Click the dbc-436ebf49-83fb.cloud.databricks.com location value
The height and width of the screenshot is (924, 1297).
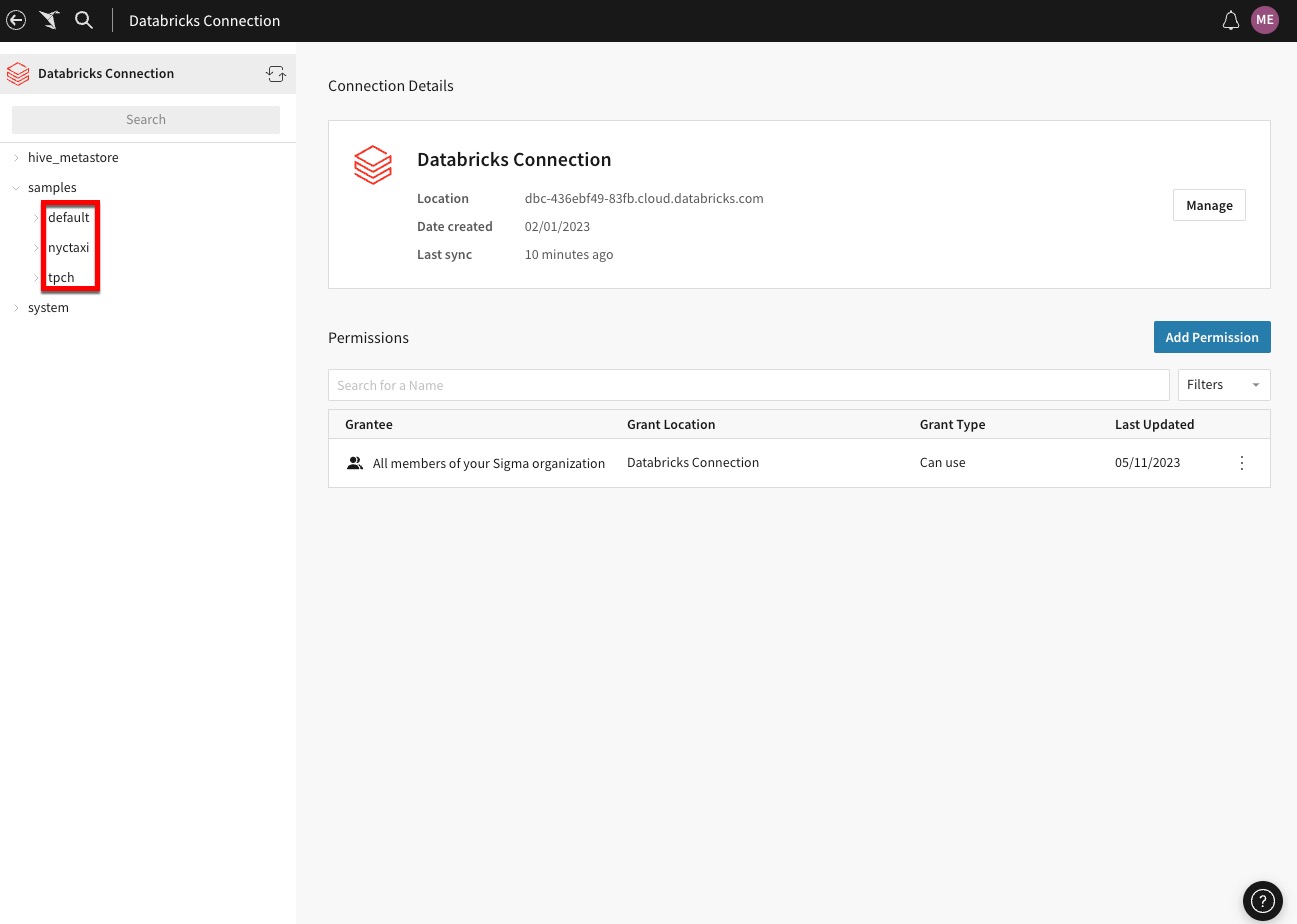pyautogui.click(x=644, y=198)
